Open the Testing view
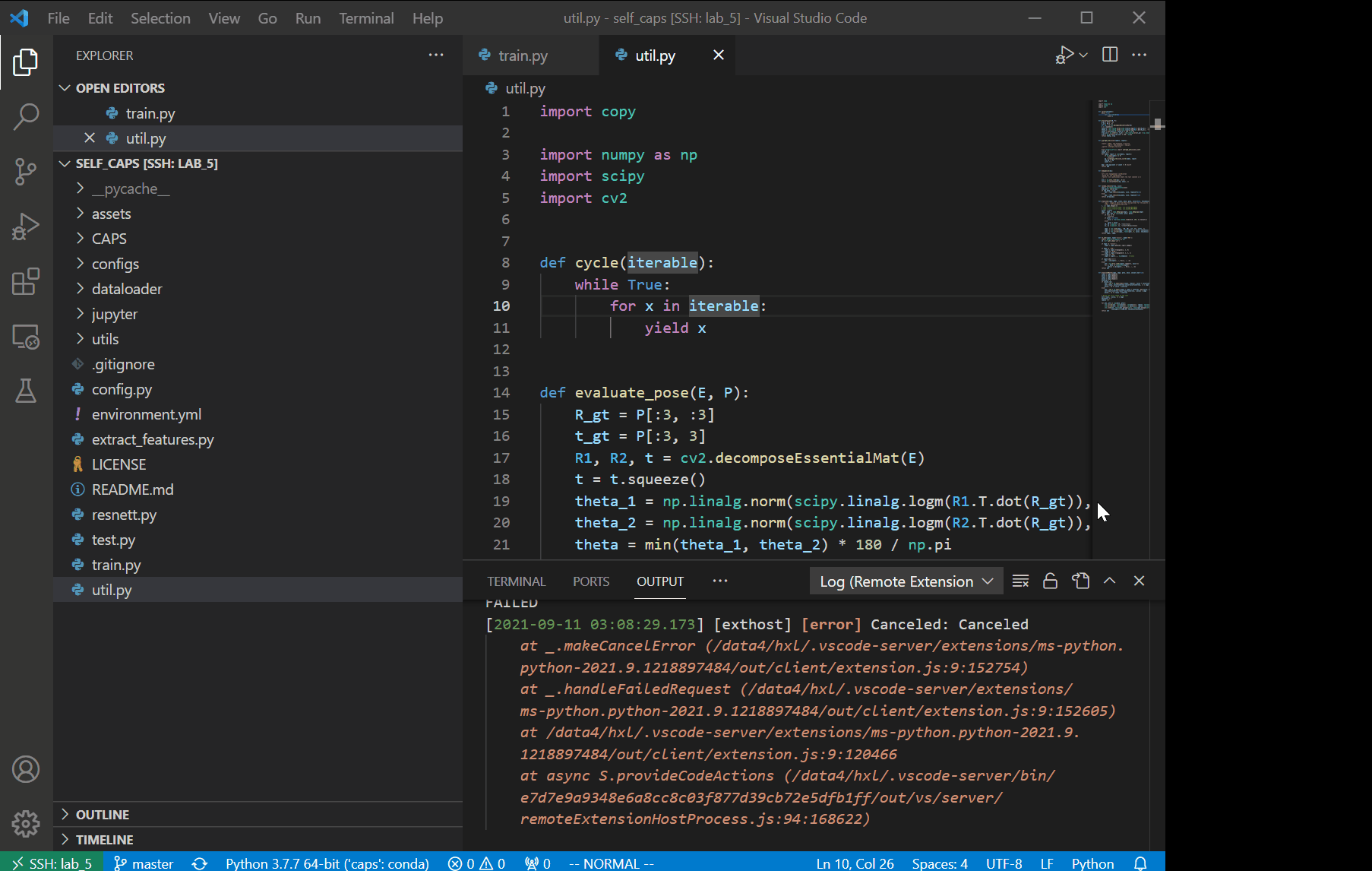Screen dimensions: 1372x871 pyautogui.click(x=27, y=391)
